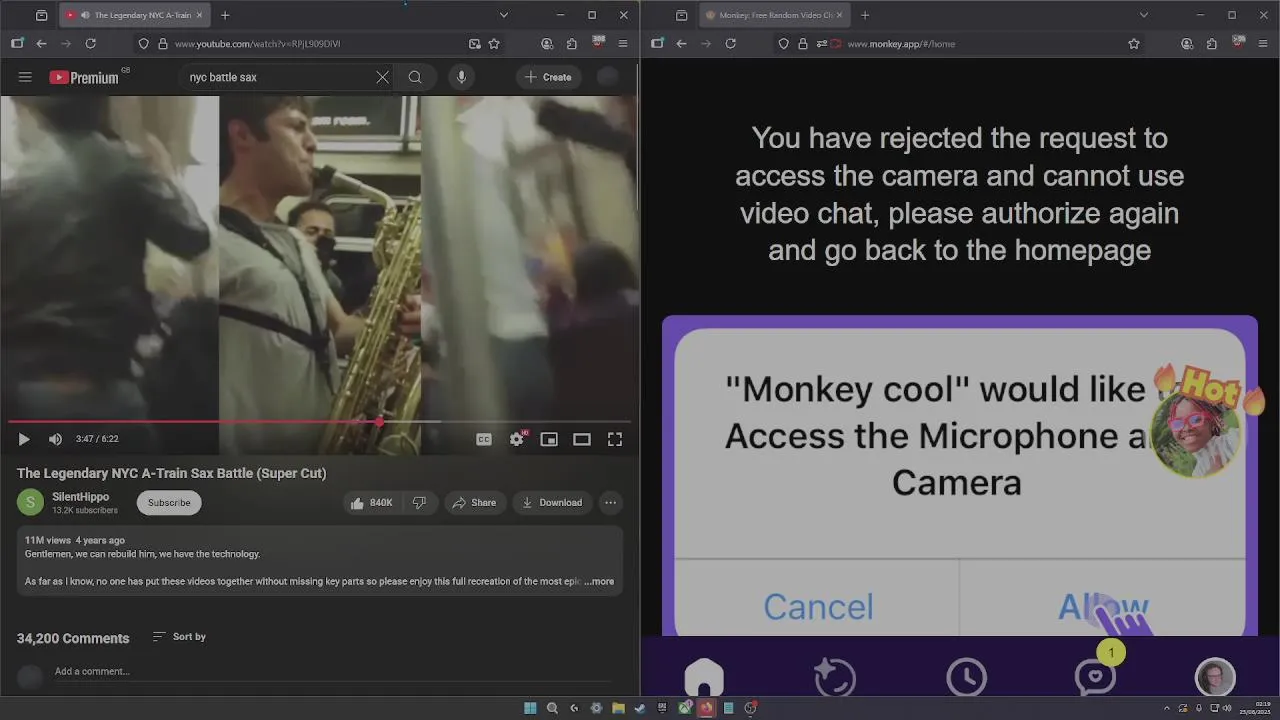
Task: Click Cancel in Monkey cool dialog
Action: pos(818,607)
